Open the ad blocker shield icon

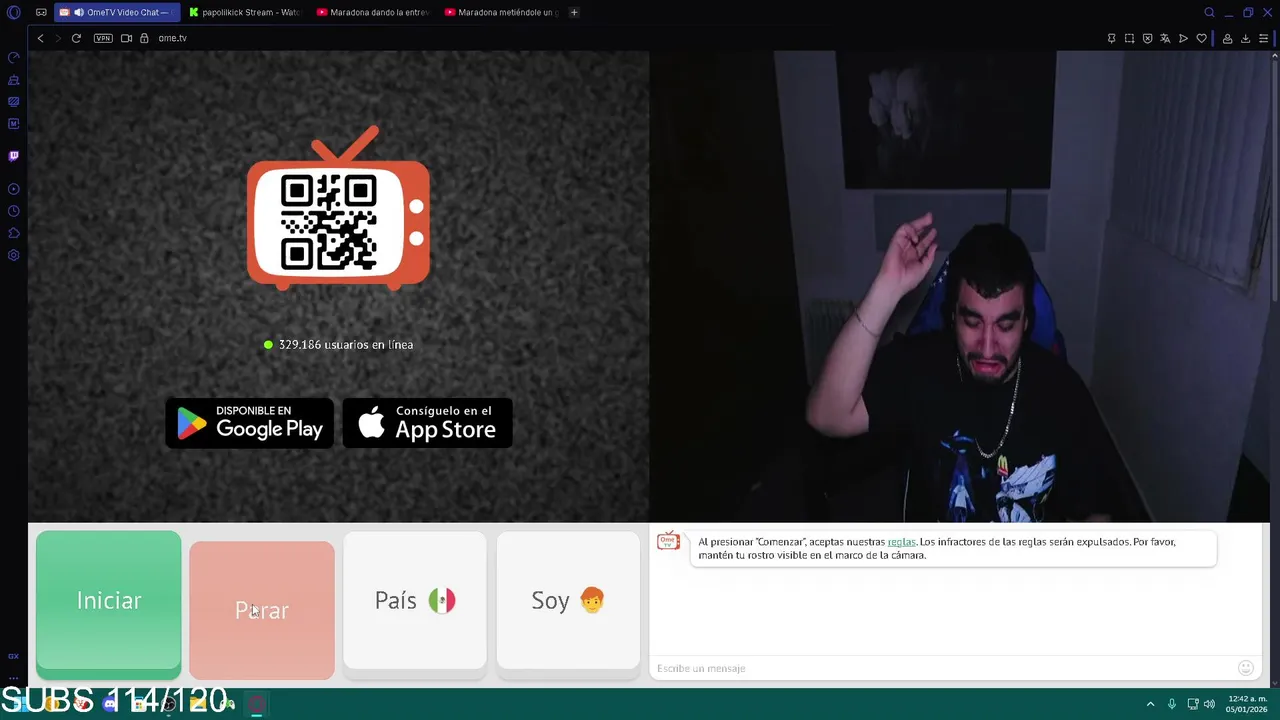(1147, 38)
